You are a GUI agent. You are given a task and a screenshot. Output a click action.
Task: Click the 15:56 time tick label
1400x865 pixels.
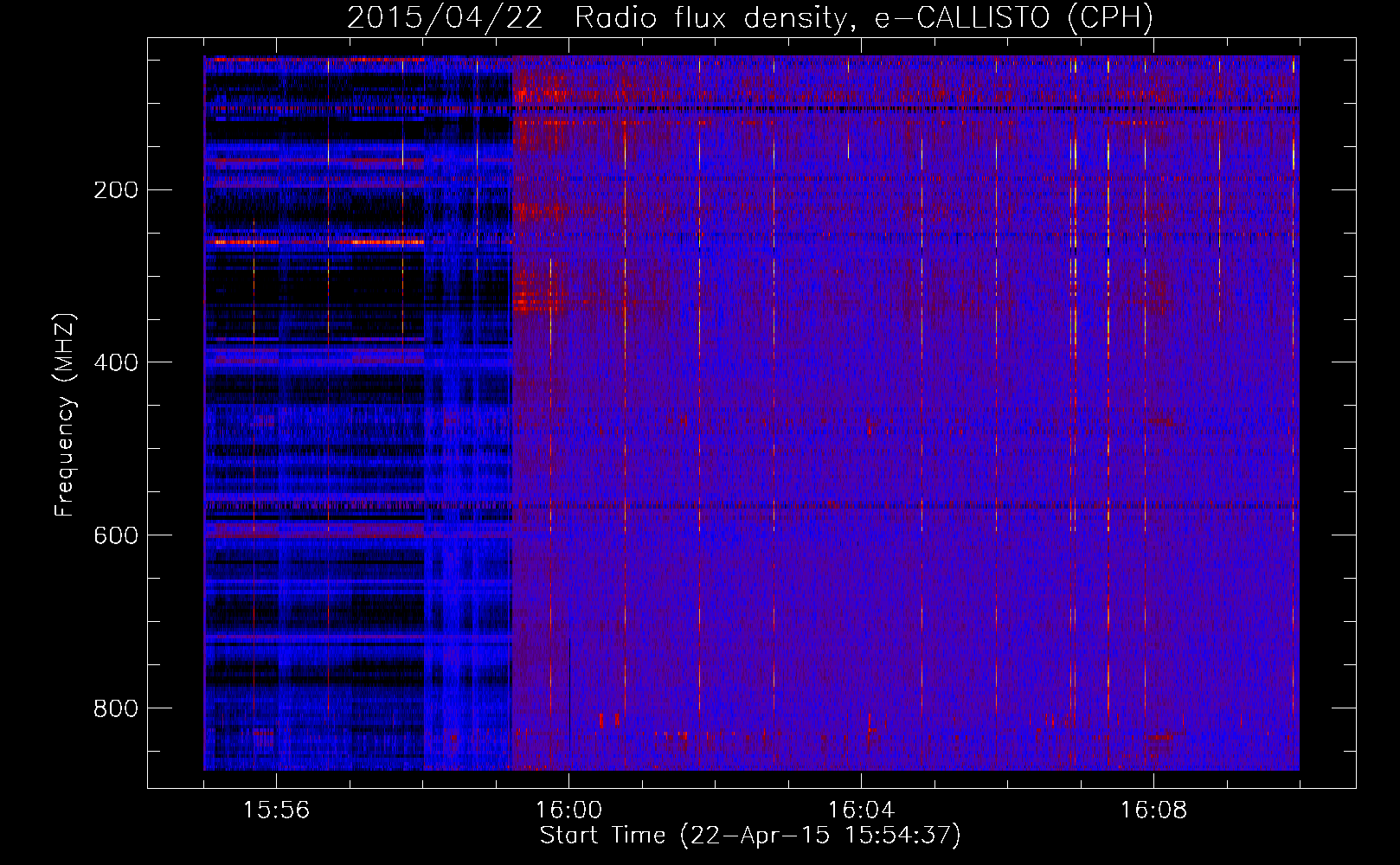276,811
